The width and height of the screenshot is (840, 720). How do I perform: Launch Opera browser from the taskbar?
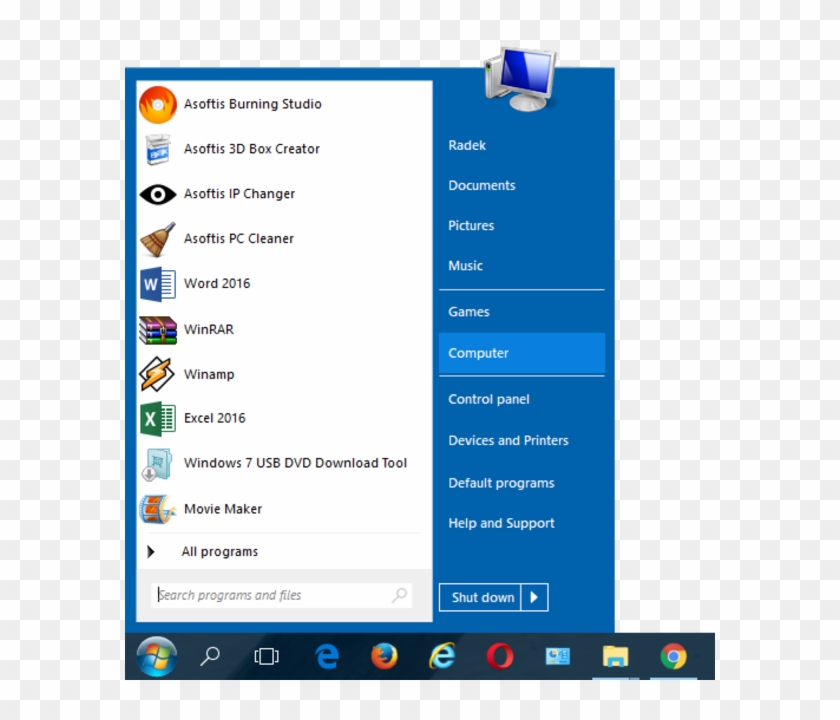[500, 656]
